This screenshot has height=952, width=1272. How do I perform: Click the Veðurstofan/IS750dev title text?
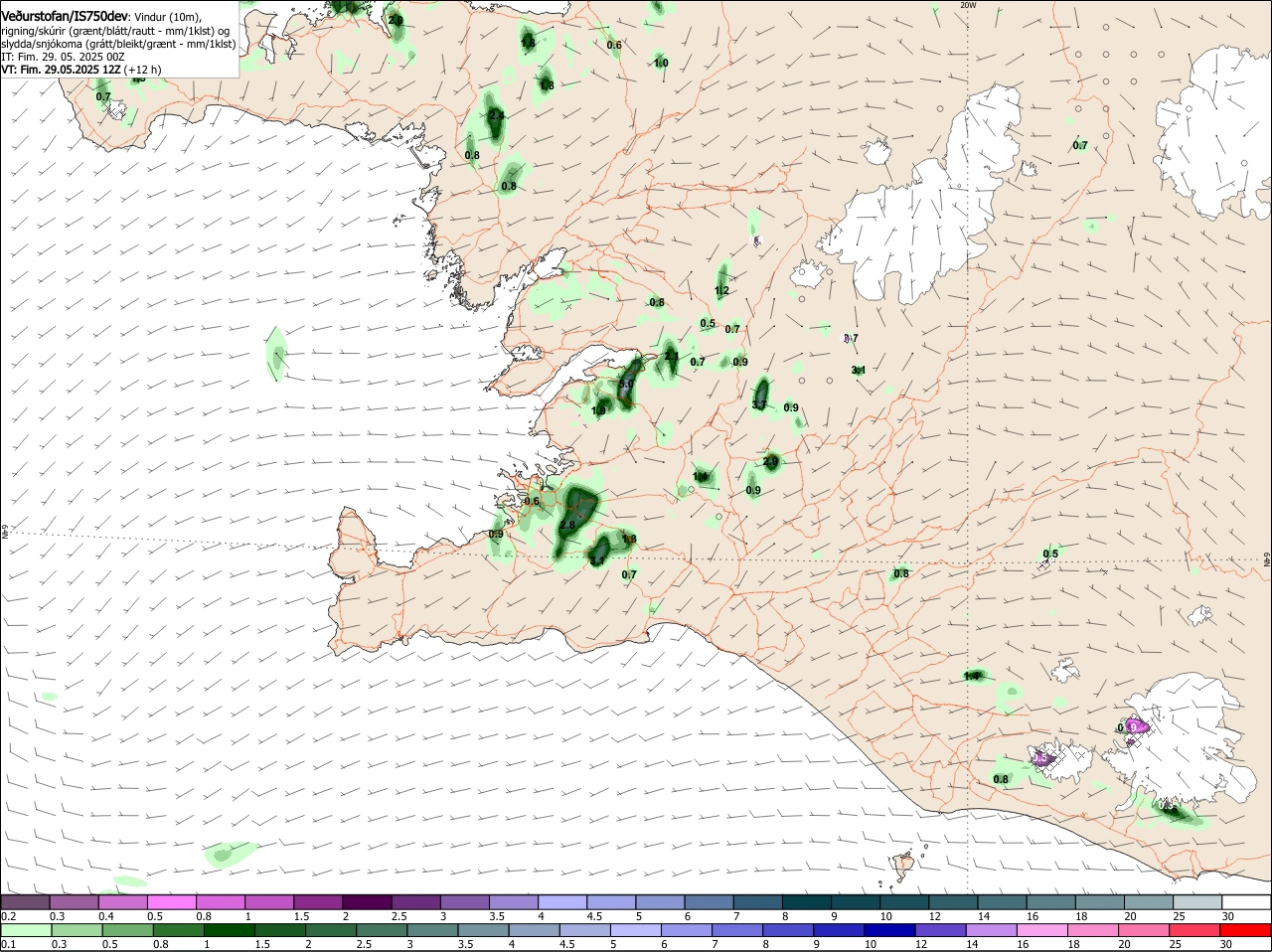(x=65, y=16)
